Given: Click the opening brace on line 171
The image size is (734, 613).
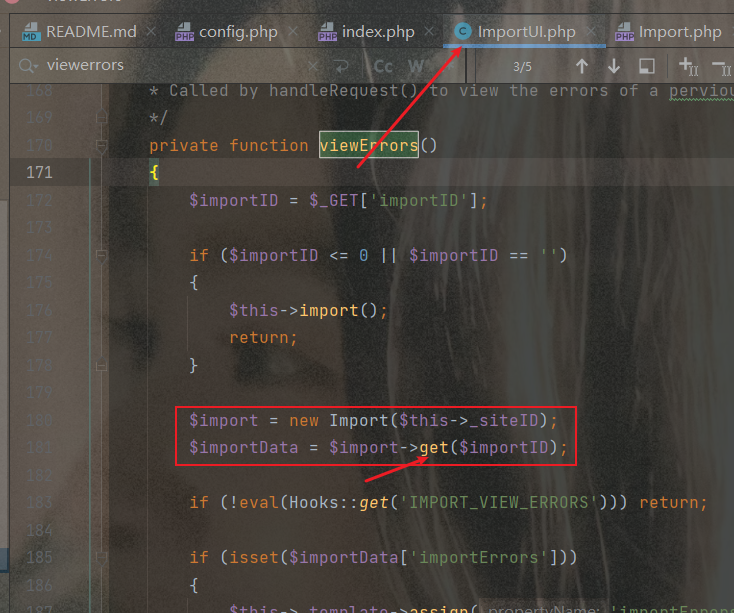Looking at the screenshot, I should (x=154, y=173).
